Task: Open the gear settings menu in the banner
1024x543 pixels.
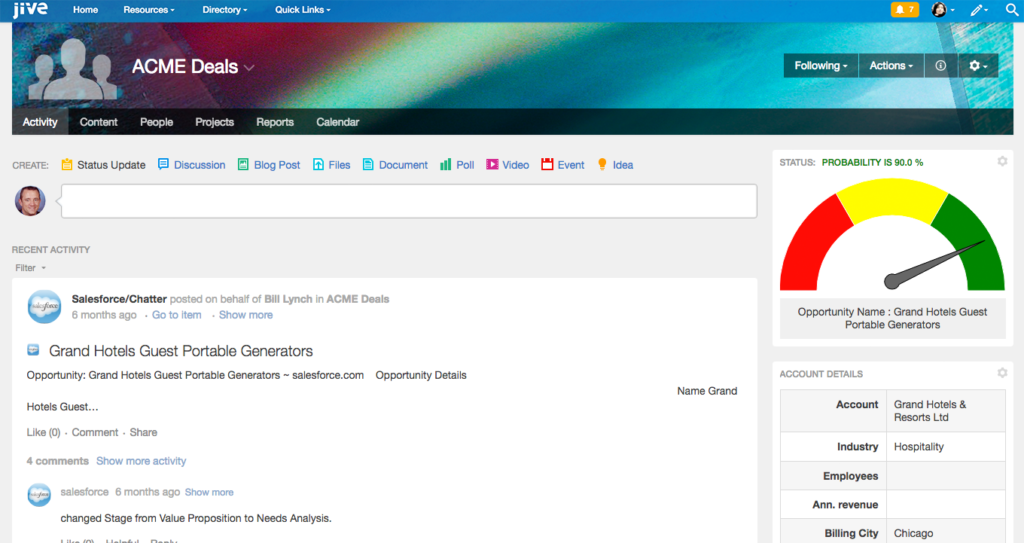Action: pyautogui.click(x=977, y=66)
